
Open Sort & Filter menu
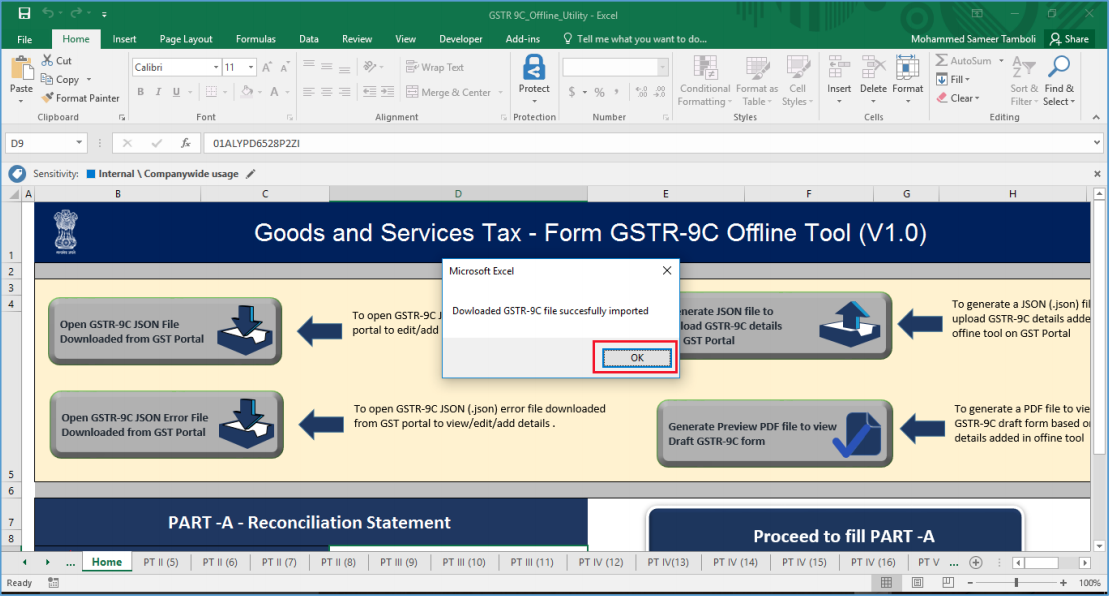[x=1024, y=81]
